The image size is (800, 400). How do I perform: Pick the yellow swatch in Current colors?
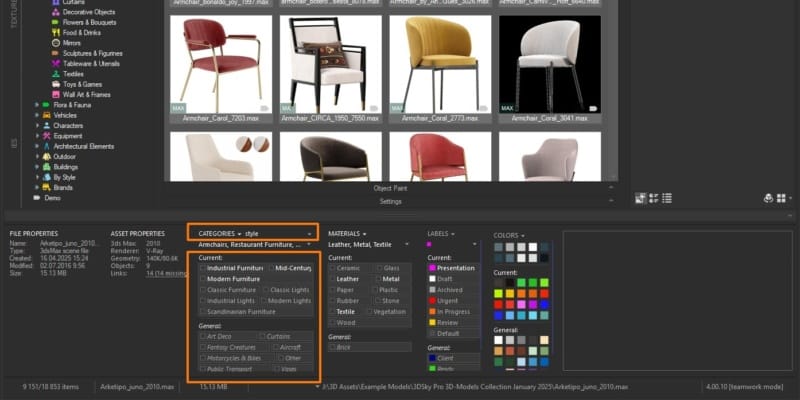[x=509, y=293]
